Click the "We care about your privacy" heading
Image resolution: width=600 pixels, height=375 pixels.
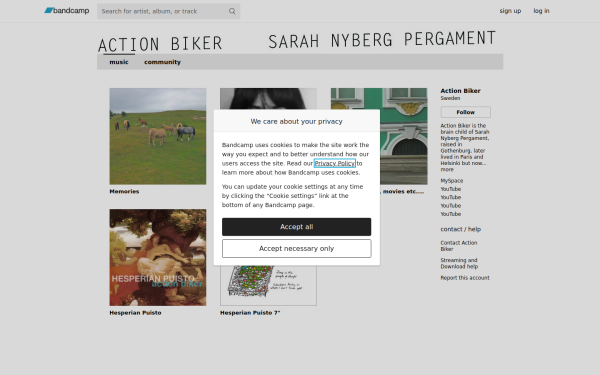point(297,121)
